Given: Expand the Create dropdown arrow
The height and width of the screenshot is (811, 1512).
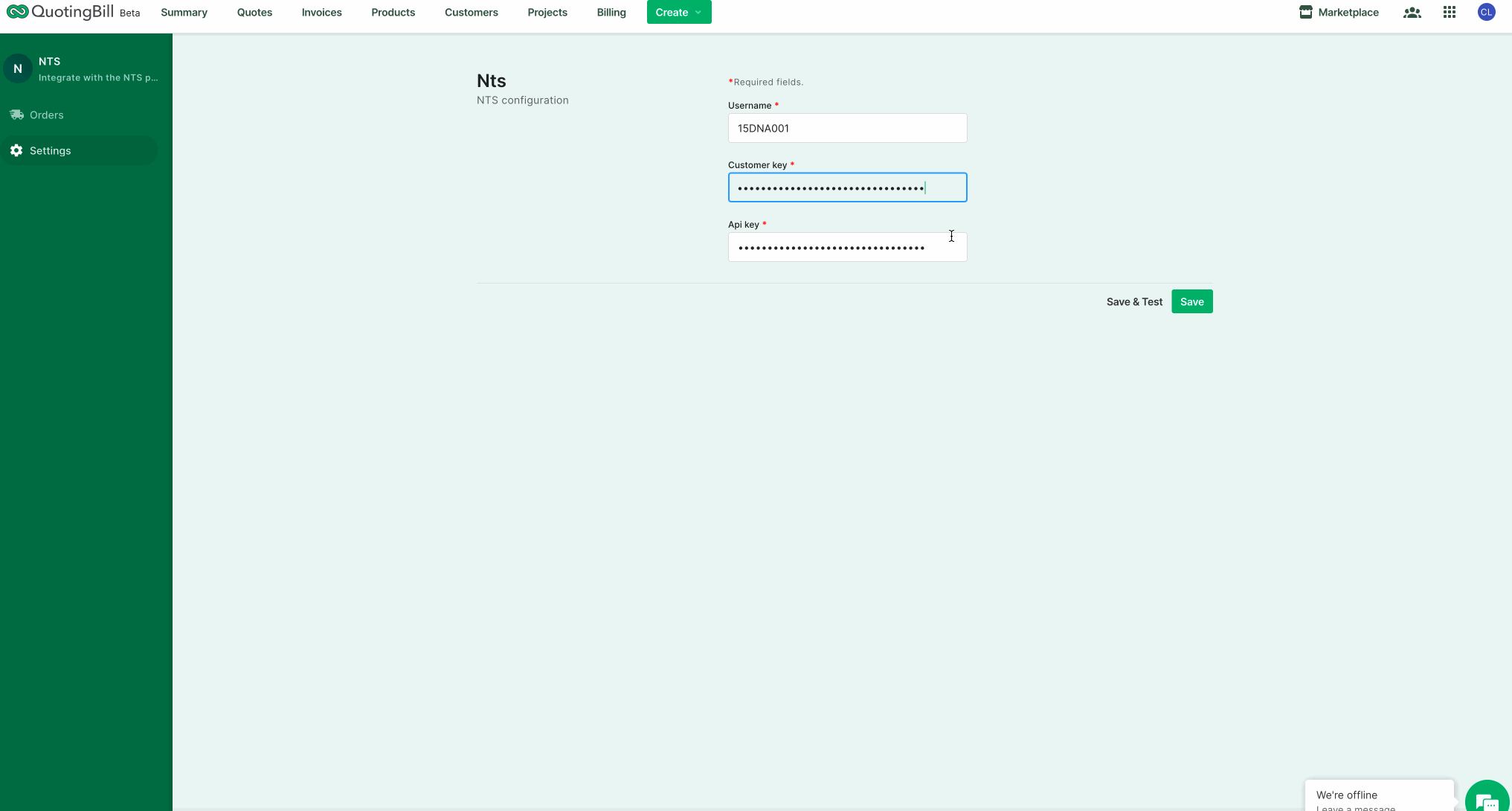Looking at the screenshot, I should [698, 12].
